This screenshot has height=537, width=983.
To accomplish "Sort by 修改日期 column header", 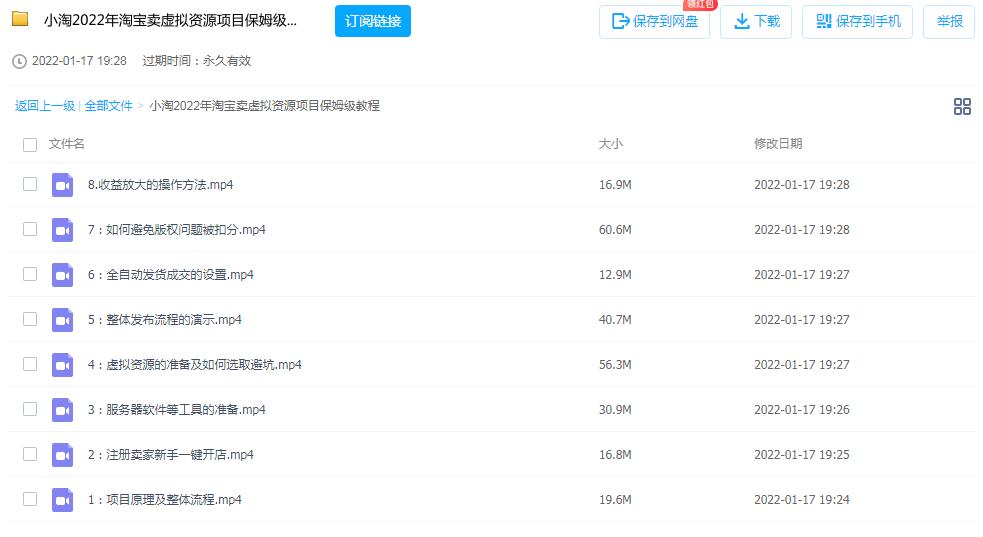I will (x=778, y=144).
